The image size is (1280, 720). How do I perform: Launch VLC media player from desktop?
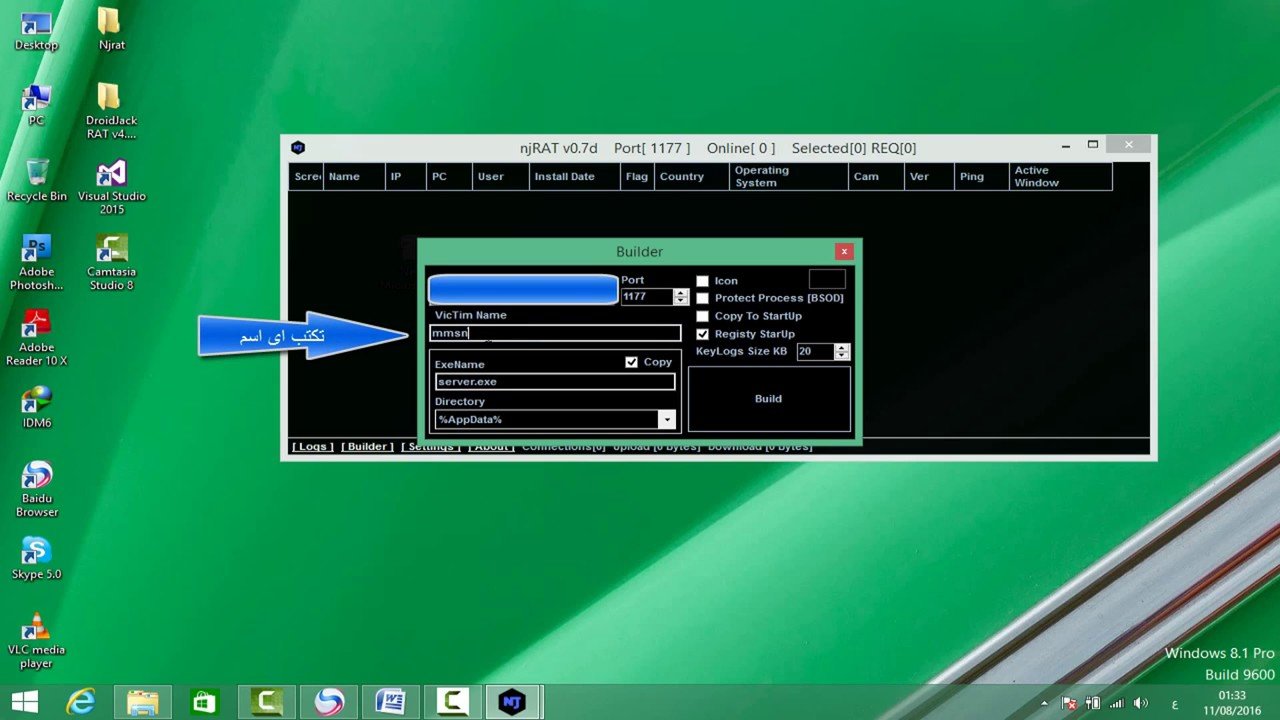pos(36,629)
